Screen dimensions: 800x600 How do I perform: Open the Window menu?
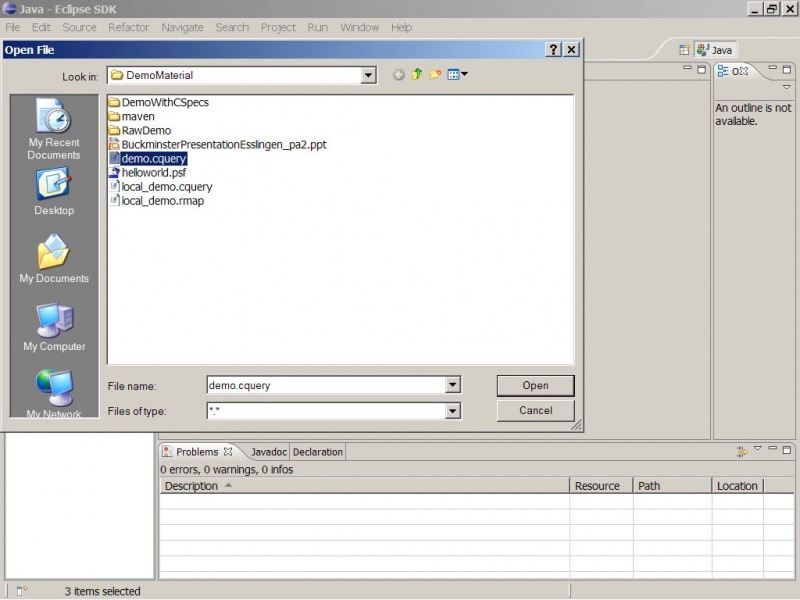tap(360, 28)
